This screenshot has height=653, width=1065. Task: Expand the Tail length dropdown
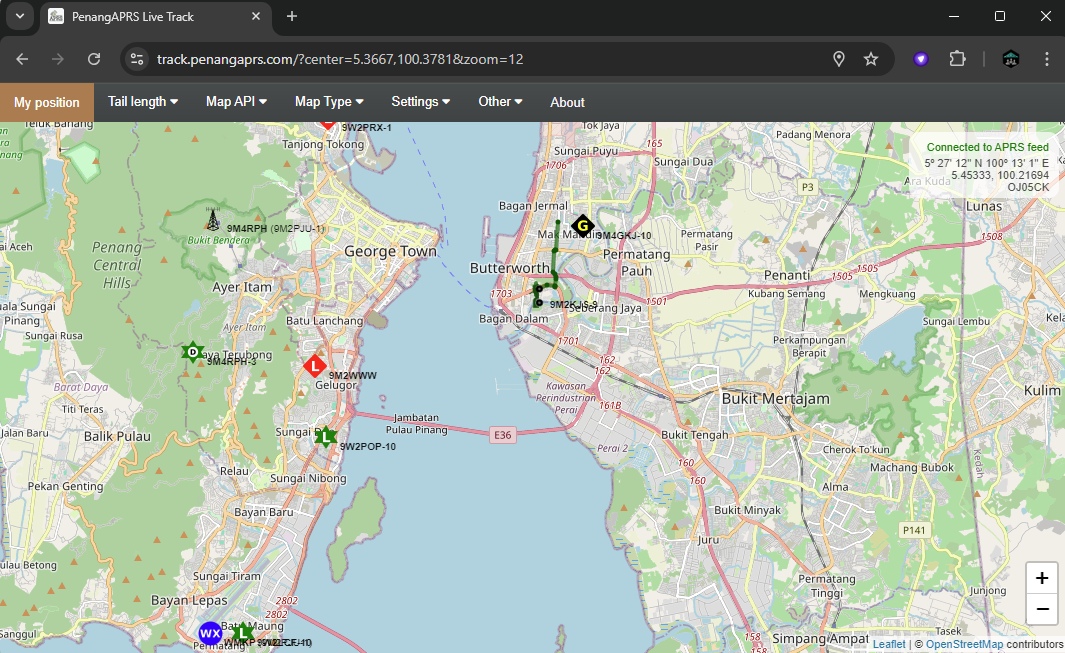point(143,102)
